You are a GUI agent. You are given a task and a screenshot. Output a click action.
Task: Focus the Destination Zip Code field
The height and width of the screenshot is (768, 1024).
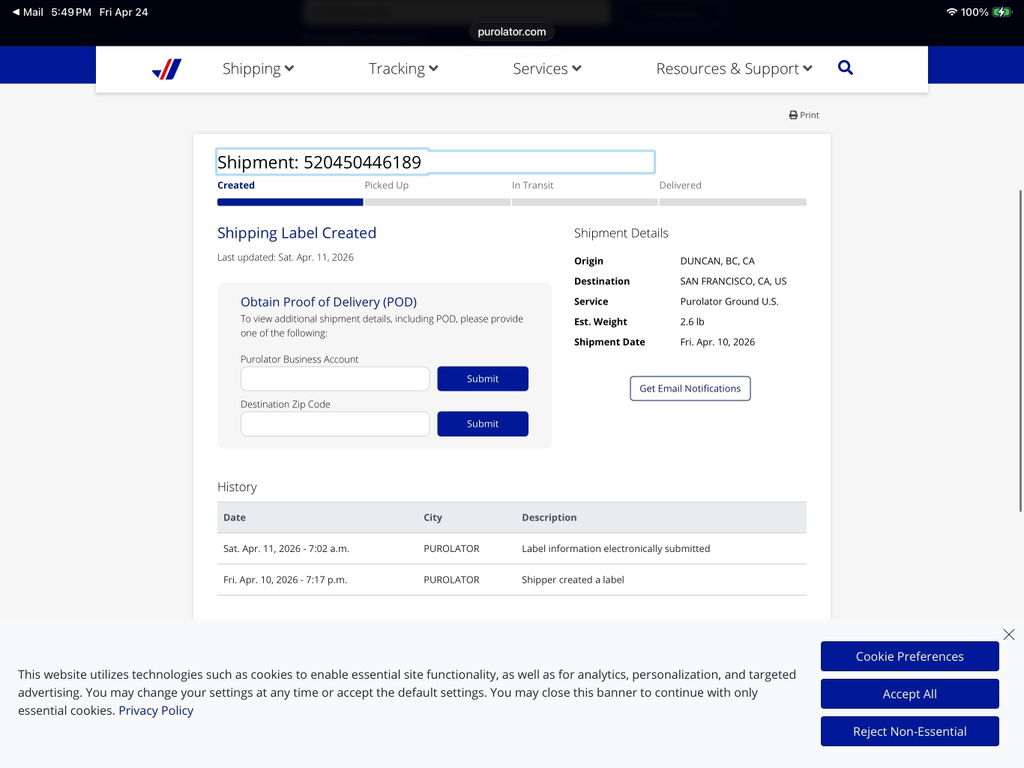[x=335, y=424]
